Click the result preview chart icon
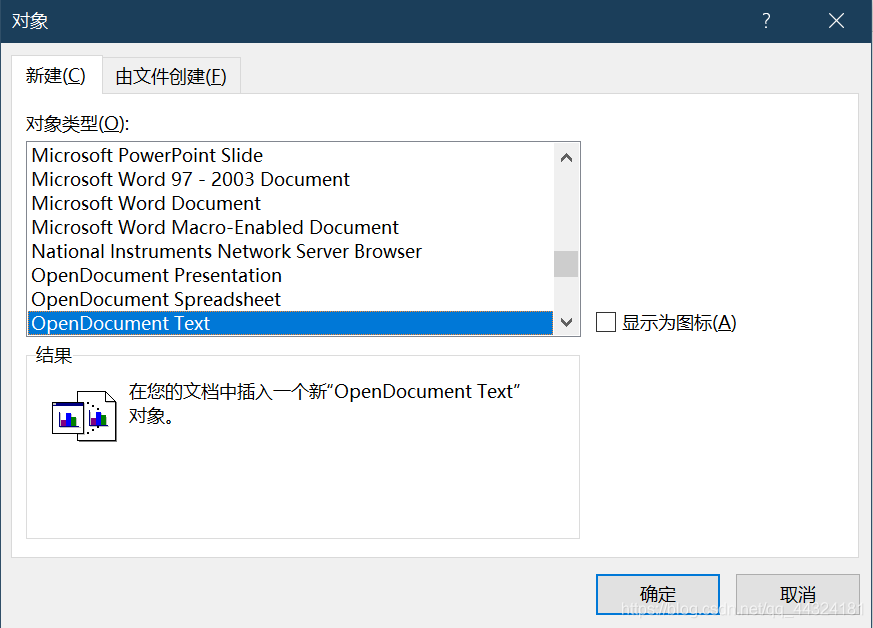This screenshot has height=628, width=873. pyautogui.click(x=84, y=416)
